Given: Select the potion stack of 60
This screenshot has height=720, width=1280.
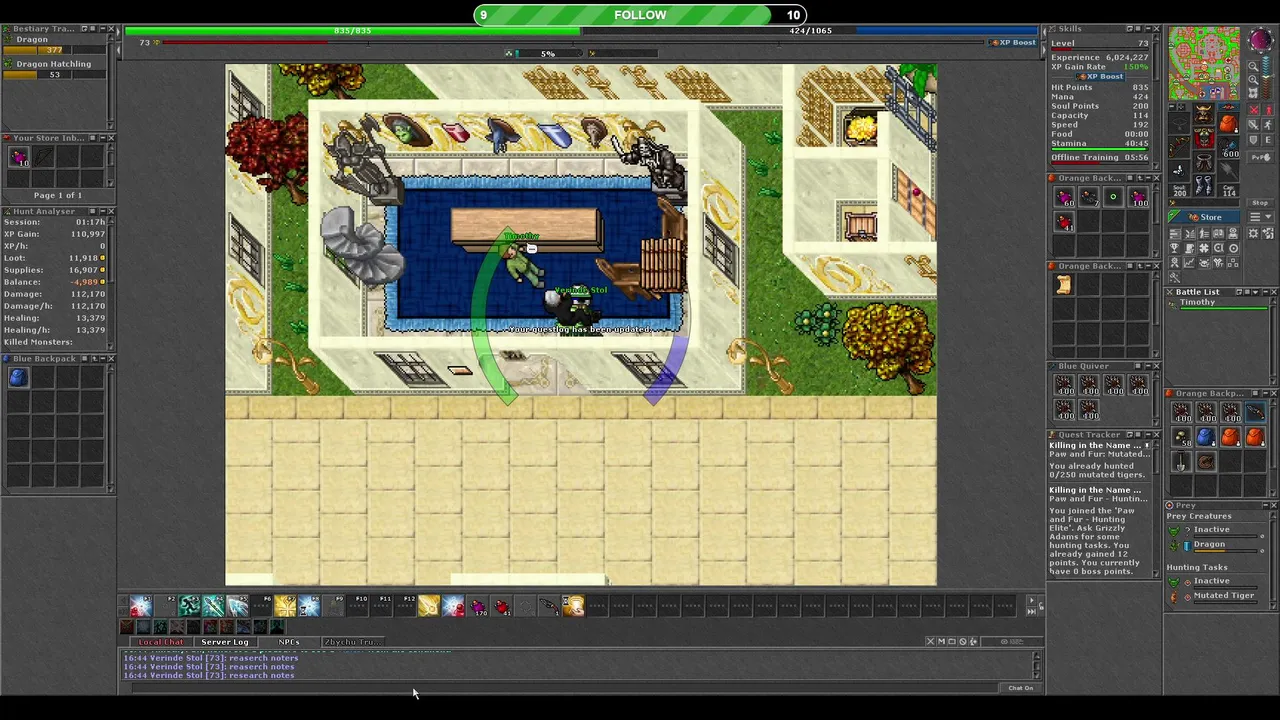Looking at the screenshot, I should point(1065,195).
